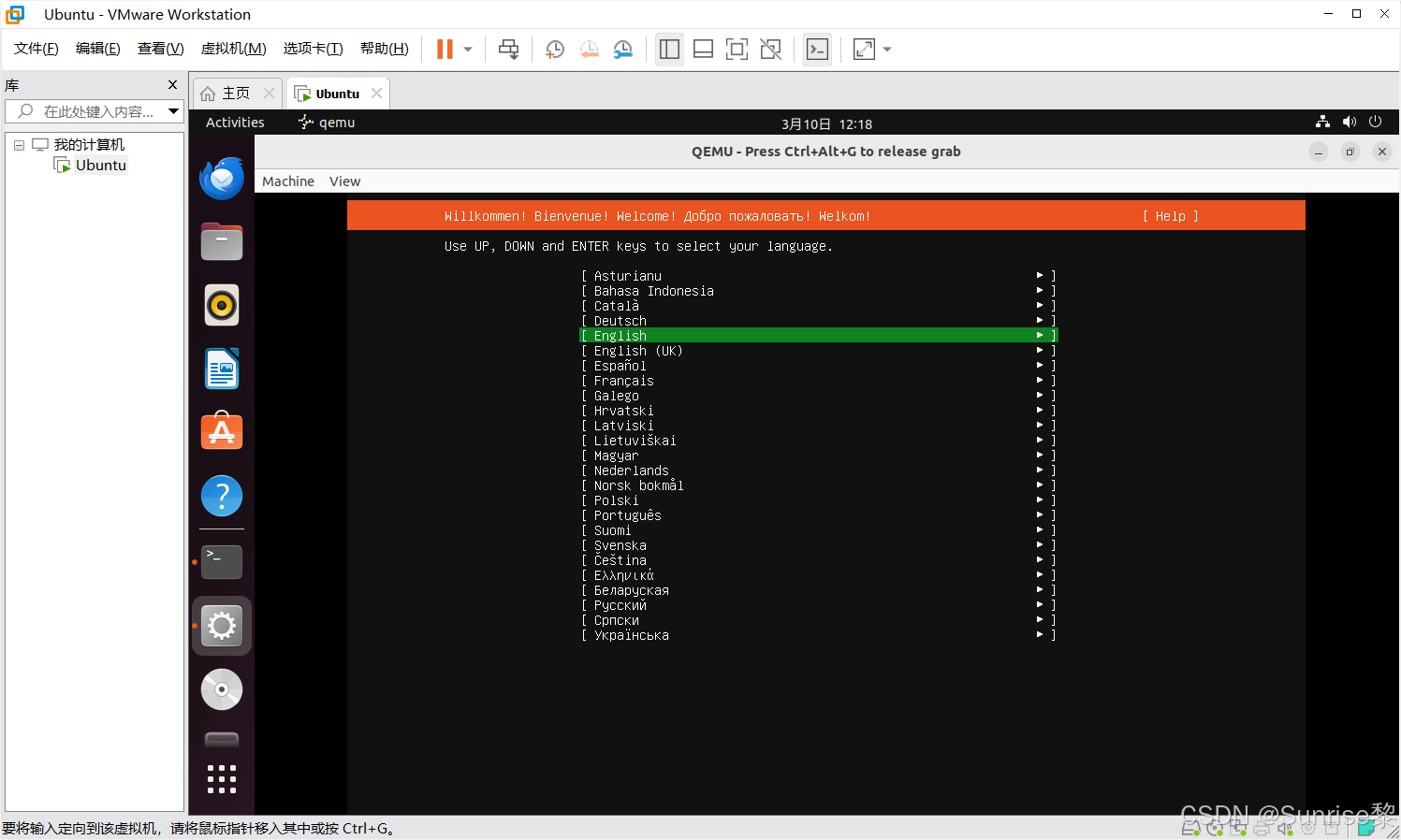1401x840 pixels.
Task: Select 我的计算机 in the library tree
Action: pyautogui.click(x=89, y=145)
